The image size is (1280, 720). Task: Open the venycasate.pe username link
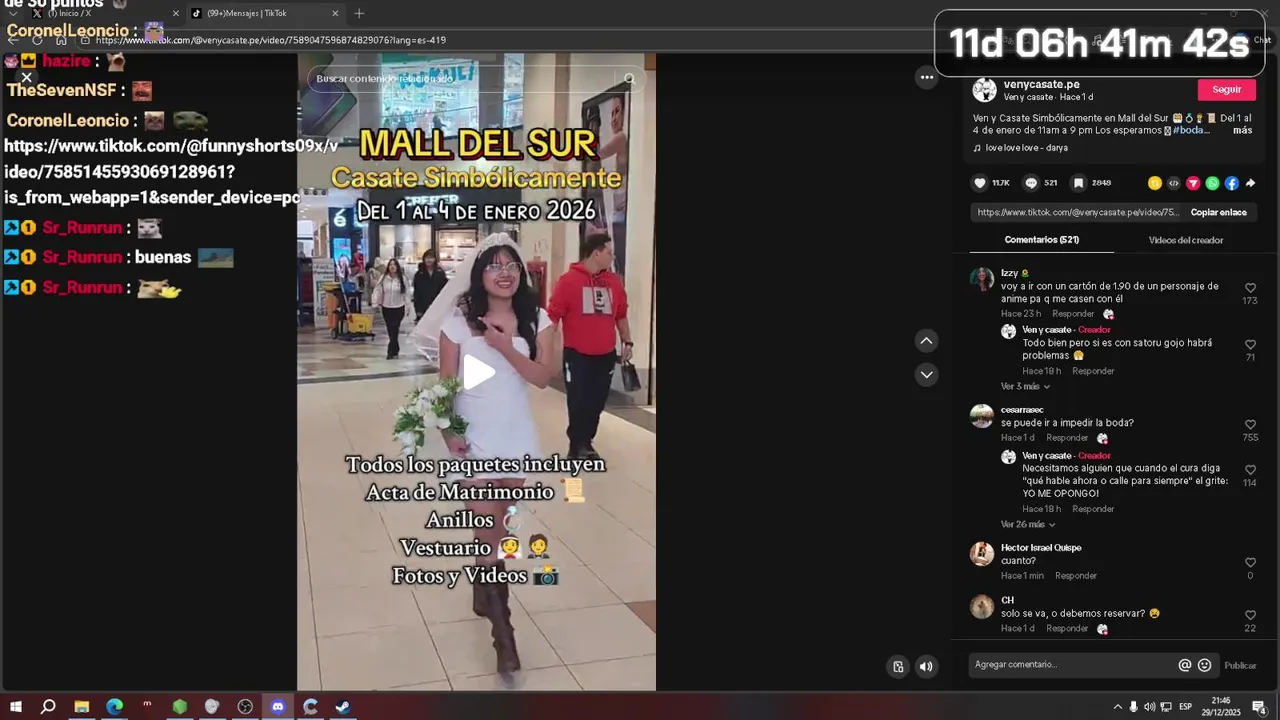(1041, 84)
